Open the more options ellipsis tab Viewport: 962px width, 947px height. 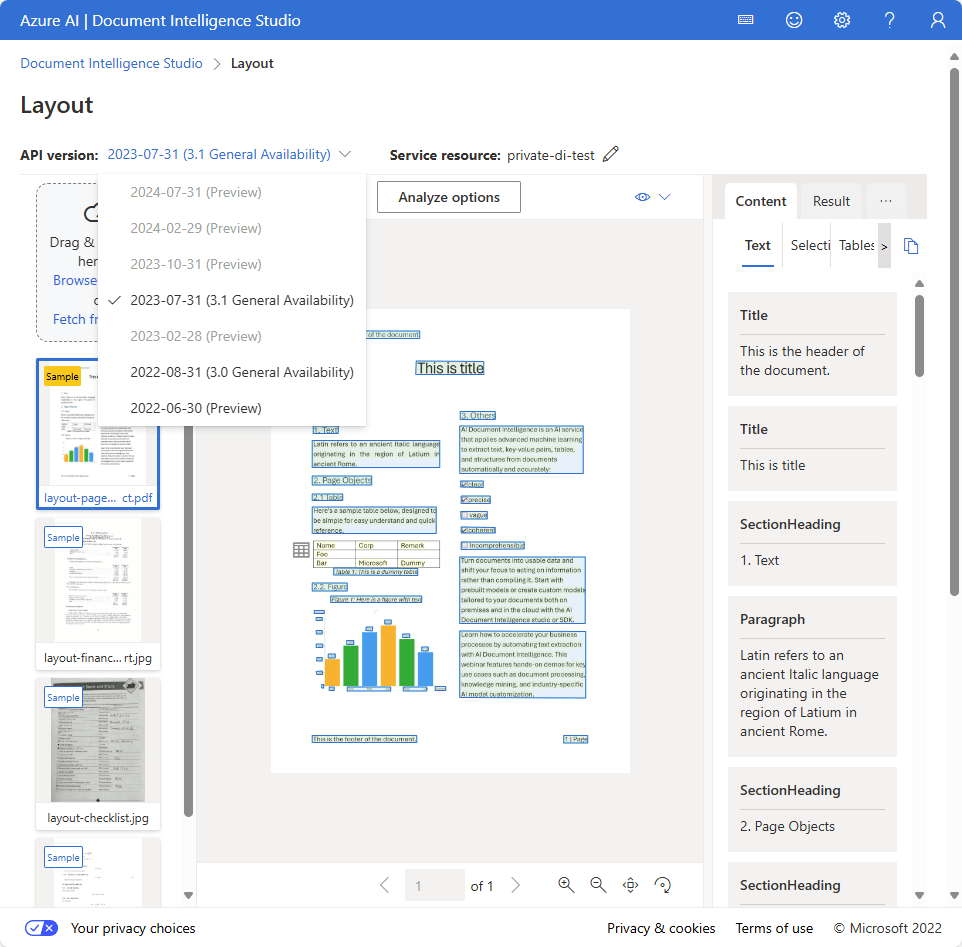click(x=885, y=201)
